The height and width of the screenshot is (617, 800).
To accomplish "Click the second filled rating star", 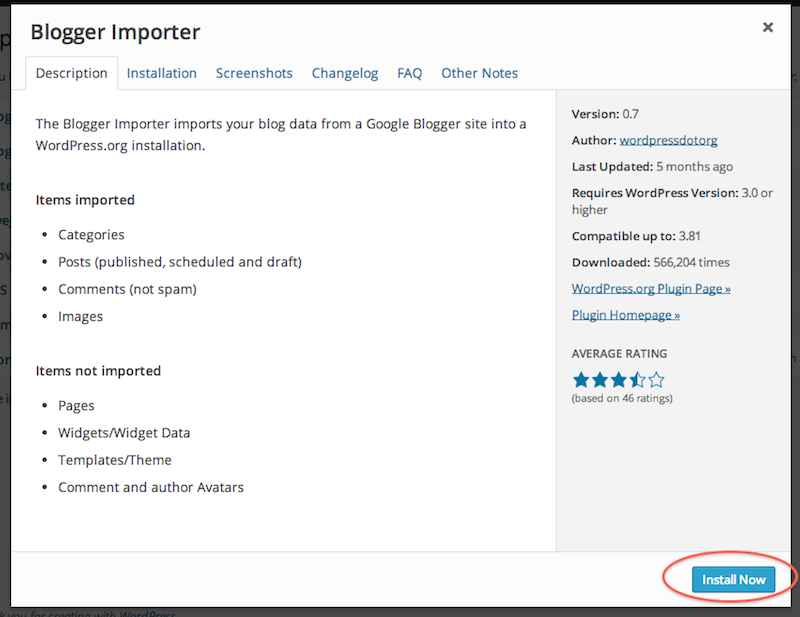I will [x=599, y=380].
